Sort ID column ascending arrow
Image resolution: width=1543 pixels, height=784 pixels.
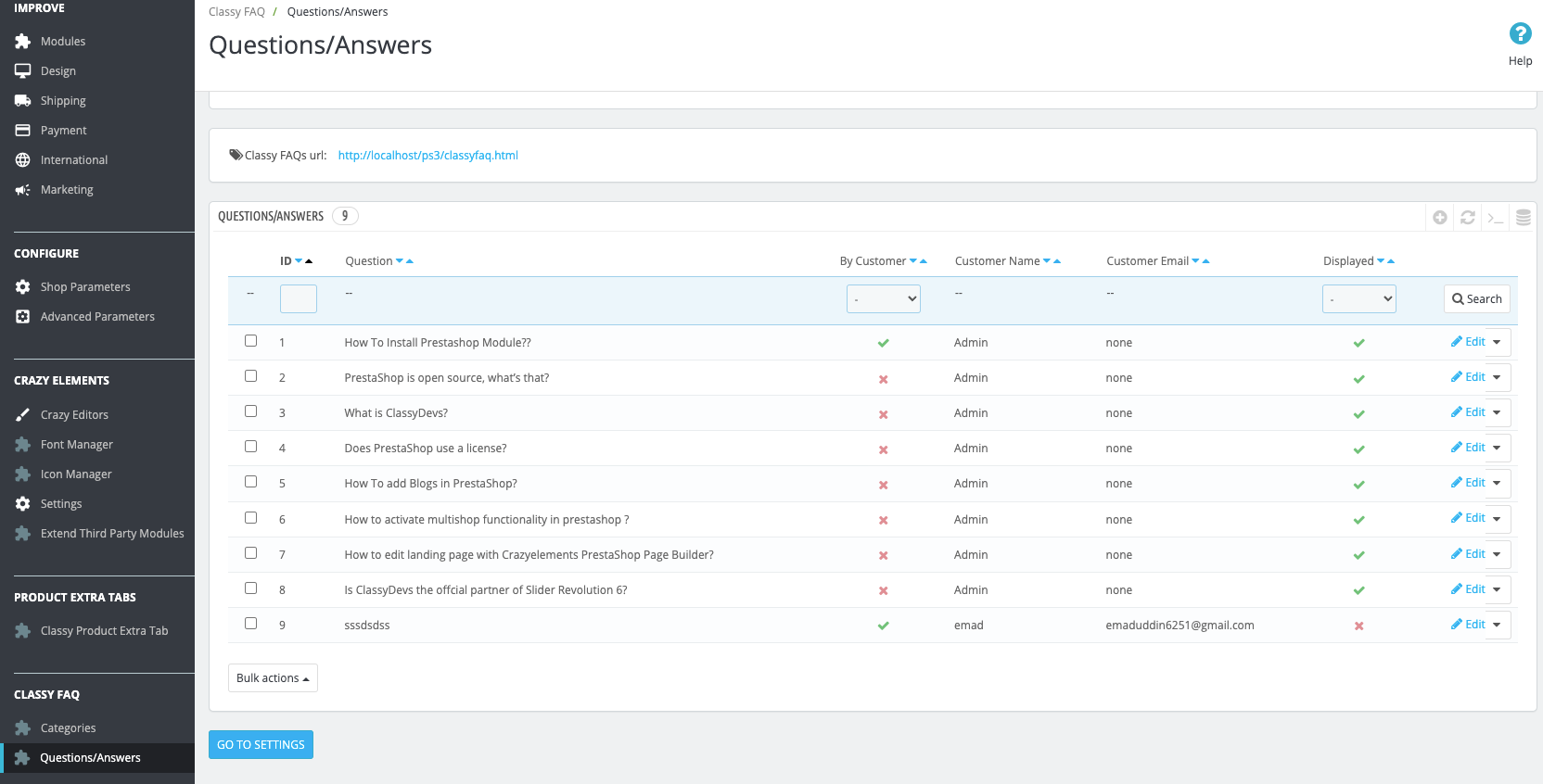309,261
